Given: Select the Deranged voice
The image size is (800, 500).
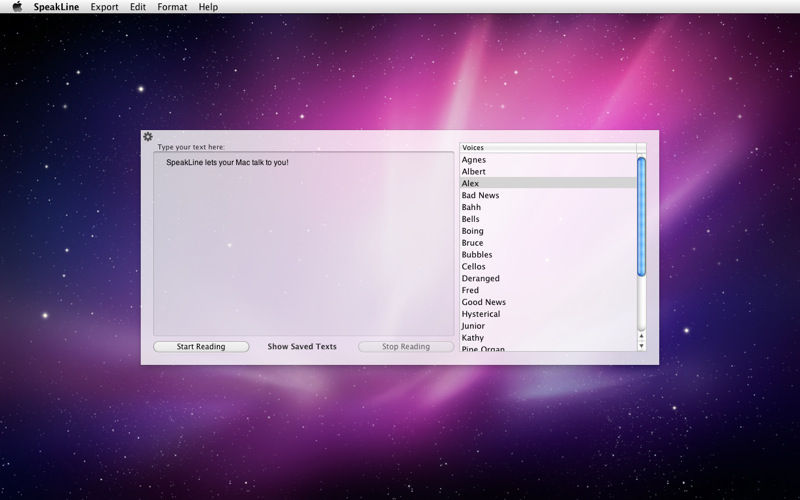Looking at the screenshot, I should coord(548,278).
